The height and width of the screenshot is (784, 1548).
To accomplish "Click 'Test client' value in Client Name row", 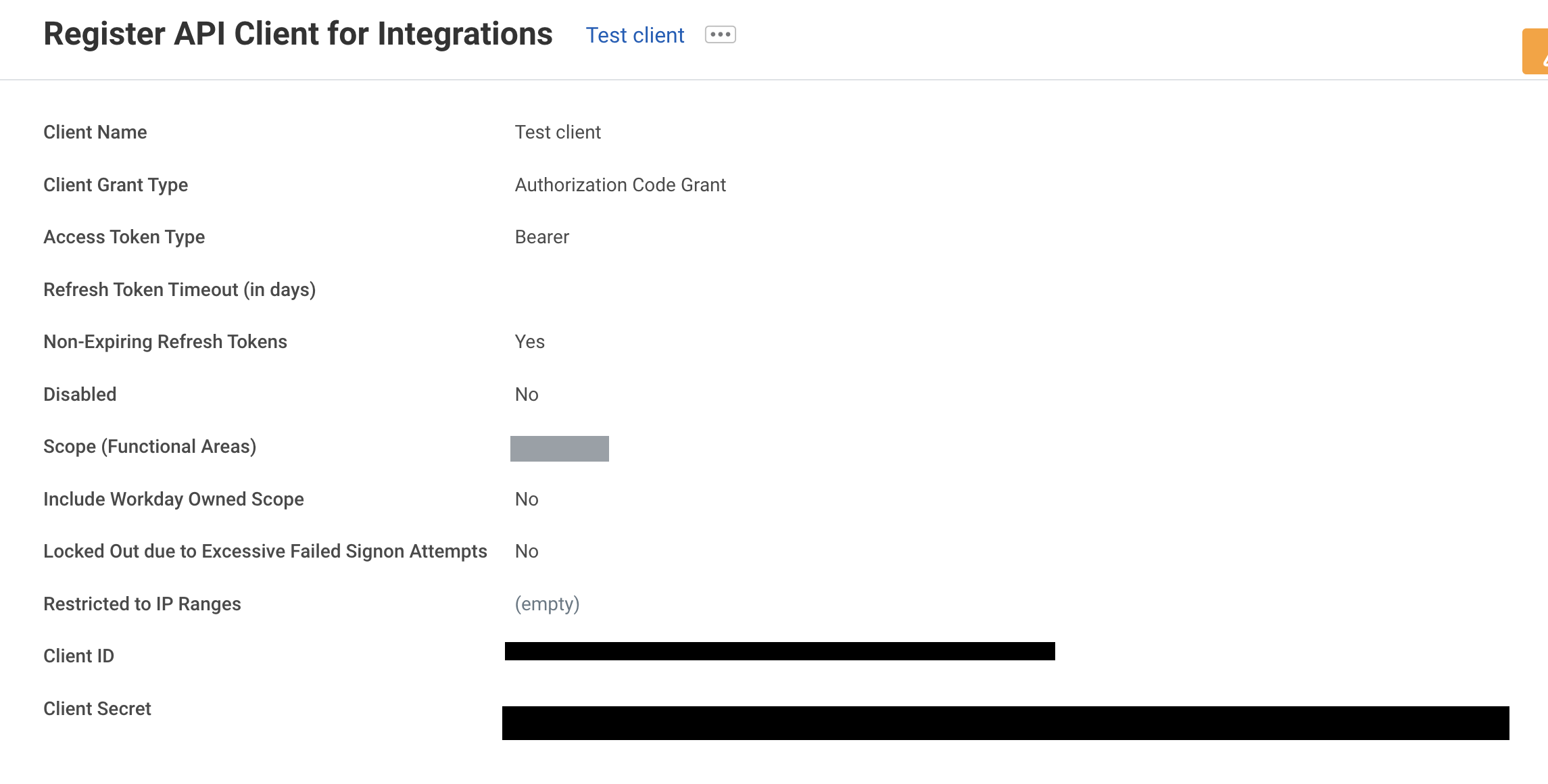I will 558,132.
